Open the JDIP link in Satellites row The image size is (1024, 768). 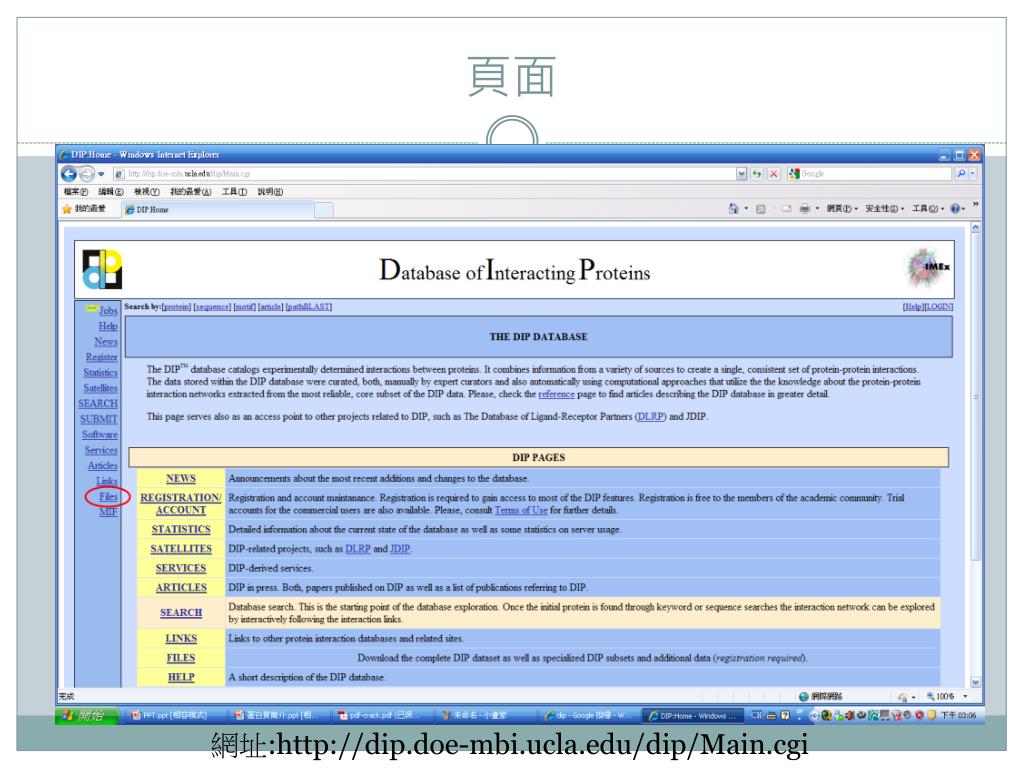coord(400,549)
